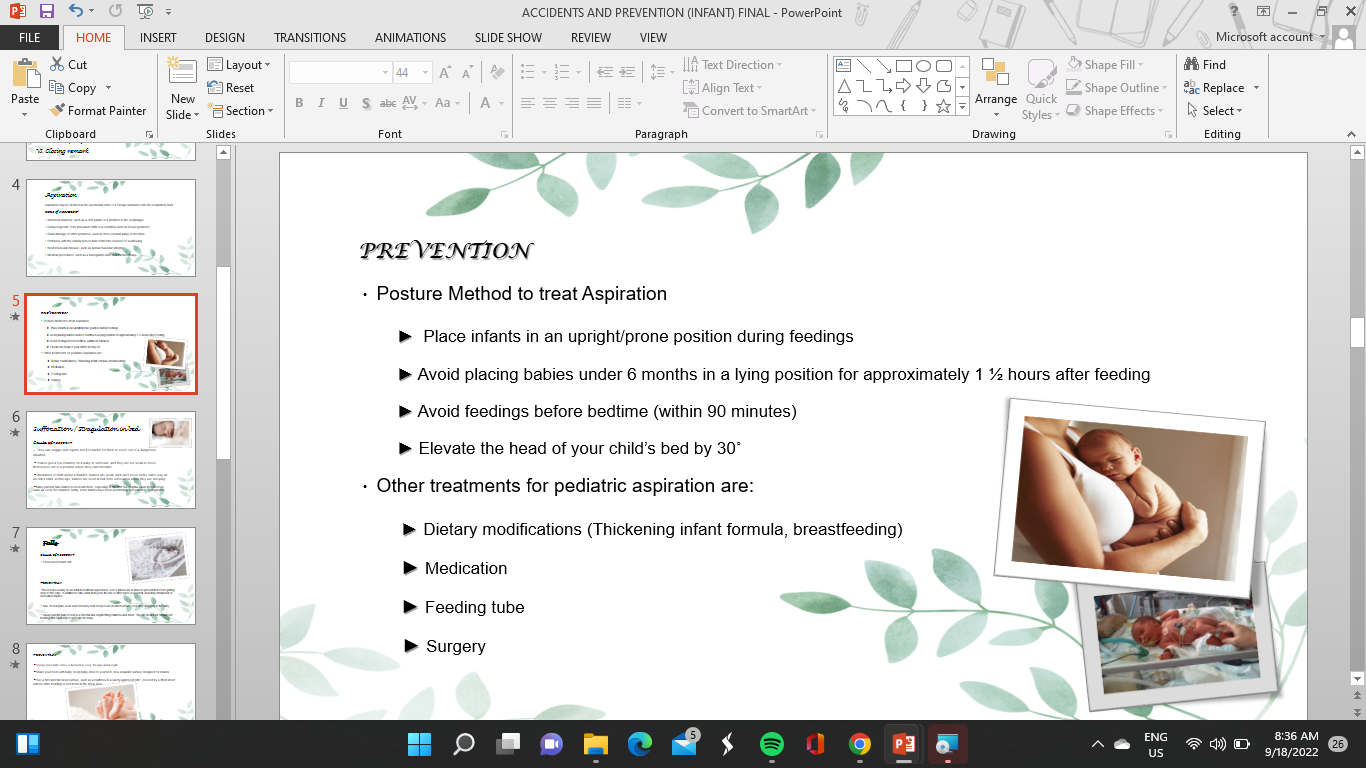Justify the paragraph text

(593, 104)
